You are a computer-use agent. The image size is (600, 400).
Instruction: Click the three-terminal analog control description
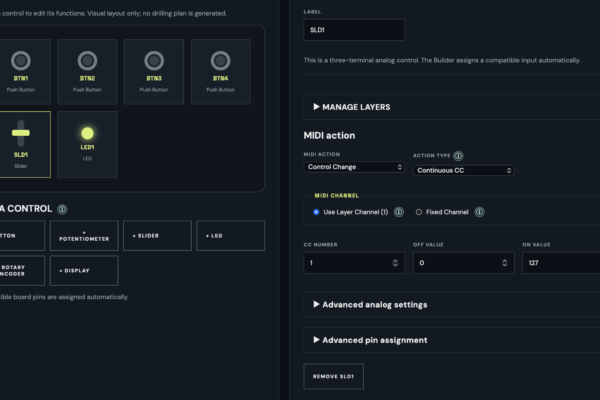[442, 60]
